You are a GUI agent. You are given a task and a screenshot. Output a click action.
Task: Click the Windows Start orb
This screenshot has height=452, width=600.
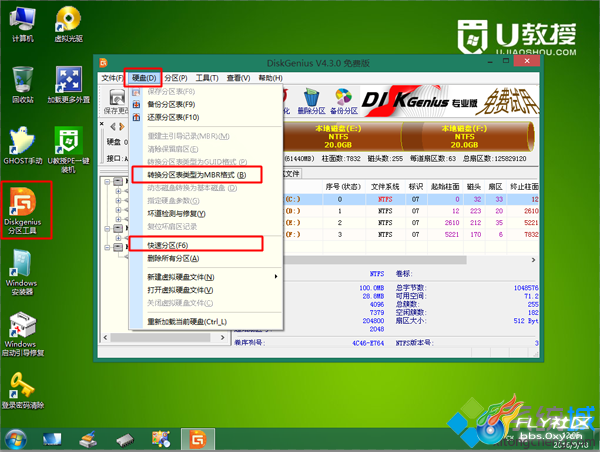click(15, 439)
